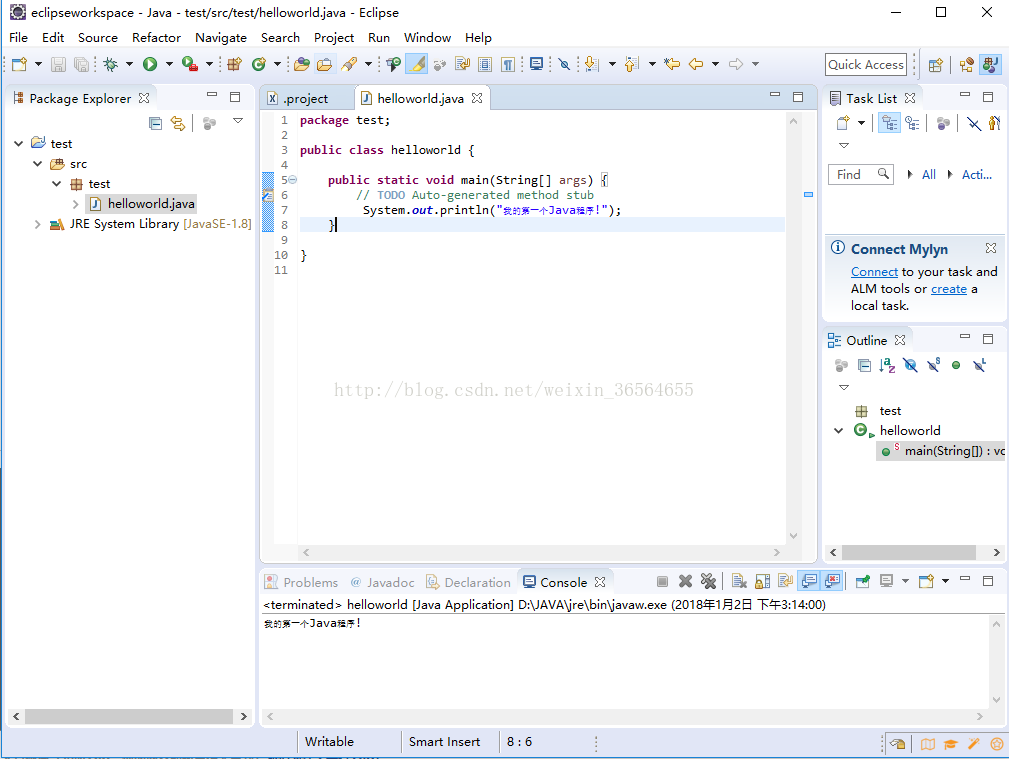Click the Open Type icon

302,64
